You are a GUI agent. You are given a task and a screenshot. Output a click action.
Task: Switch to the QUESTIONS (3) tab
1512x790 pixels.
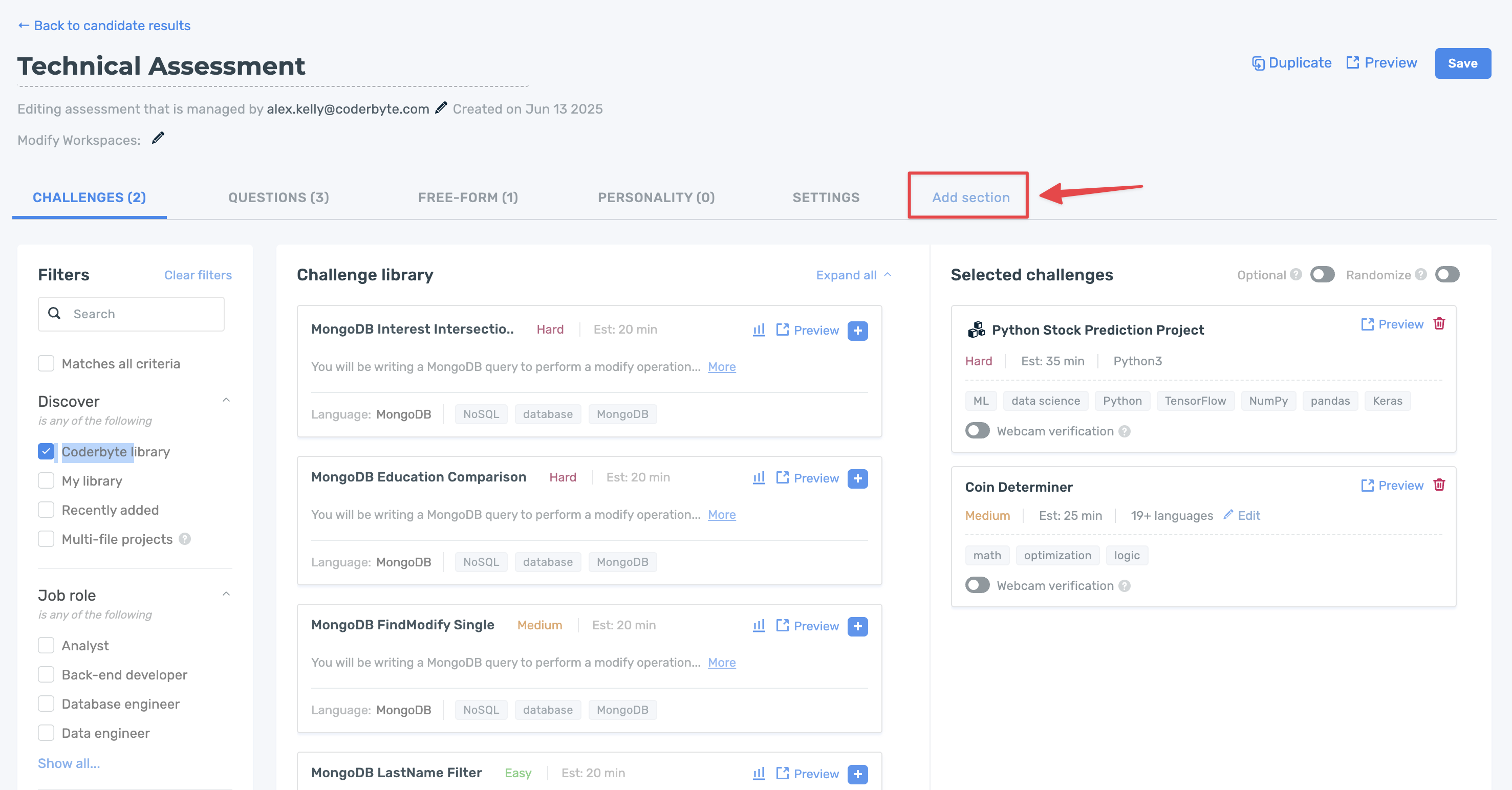pyautogui.click(x=278, y=197)
